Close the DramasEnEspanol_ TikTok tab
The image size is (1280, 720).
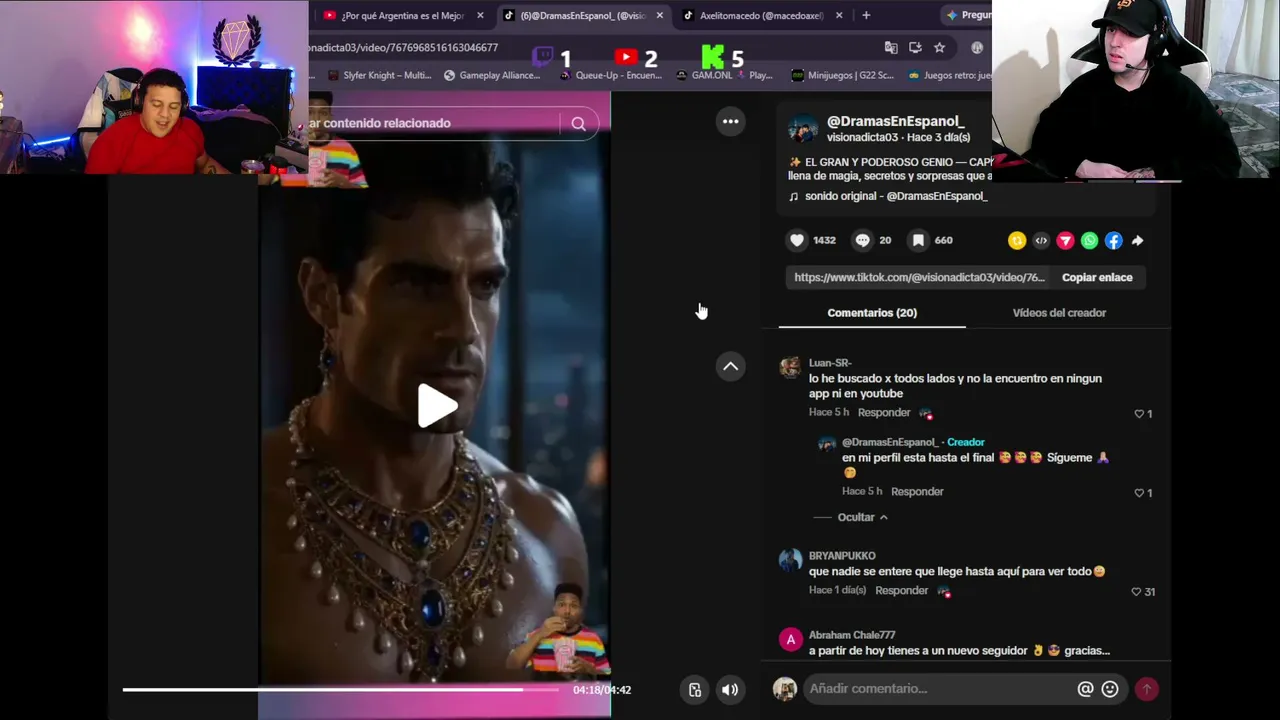tap(659, 15)
